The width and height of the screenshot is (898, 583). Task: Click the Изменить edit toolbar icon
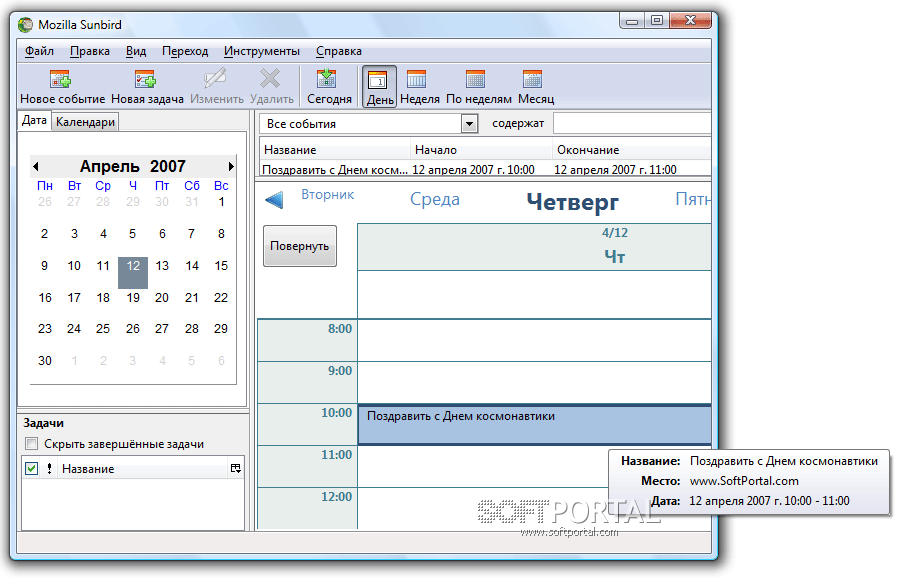(216, 86)
